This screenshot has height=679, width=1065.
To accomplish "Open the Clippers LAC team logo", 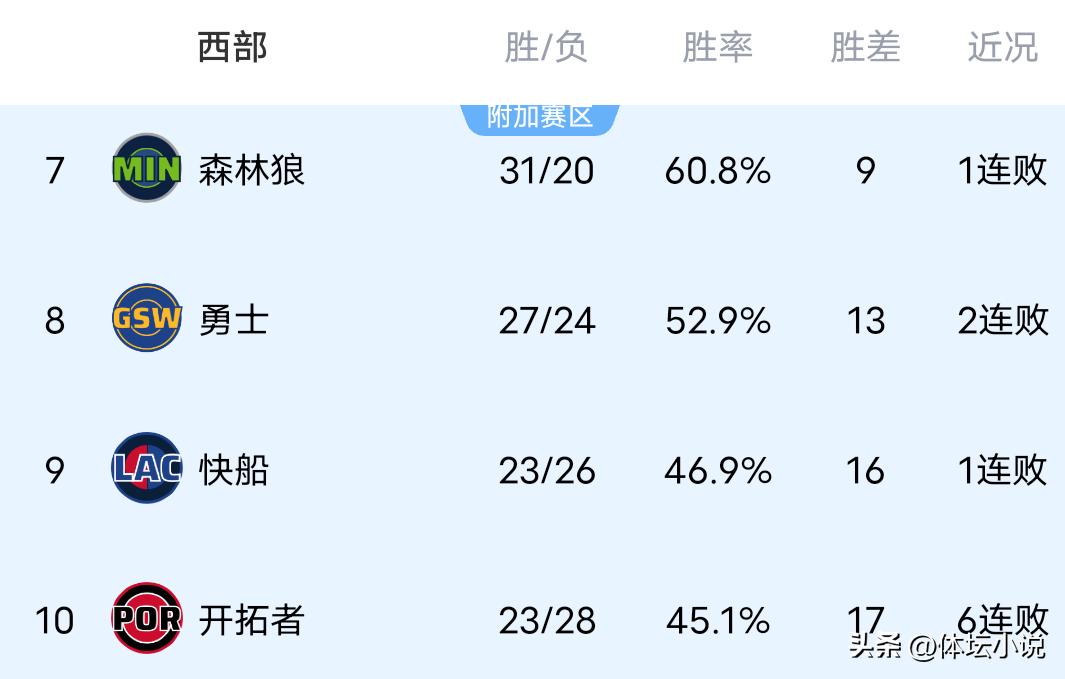I will pos(147,469).
